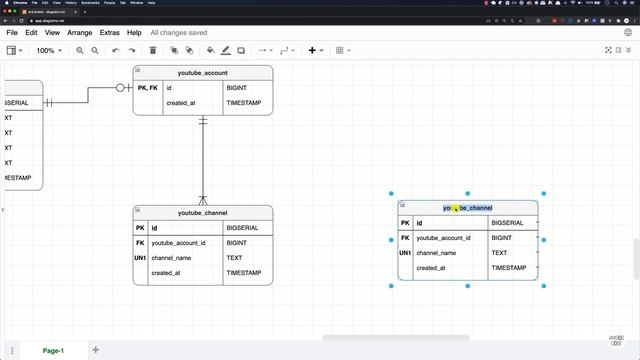640x360 pixels.
Task: Select TIMESTAMP in selected youtube_channel table
Action: (x=513, y=268)
